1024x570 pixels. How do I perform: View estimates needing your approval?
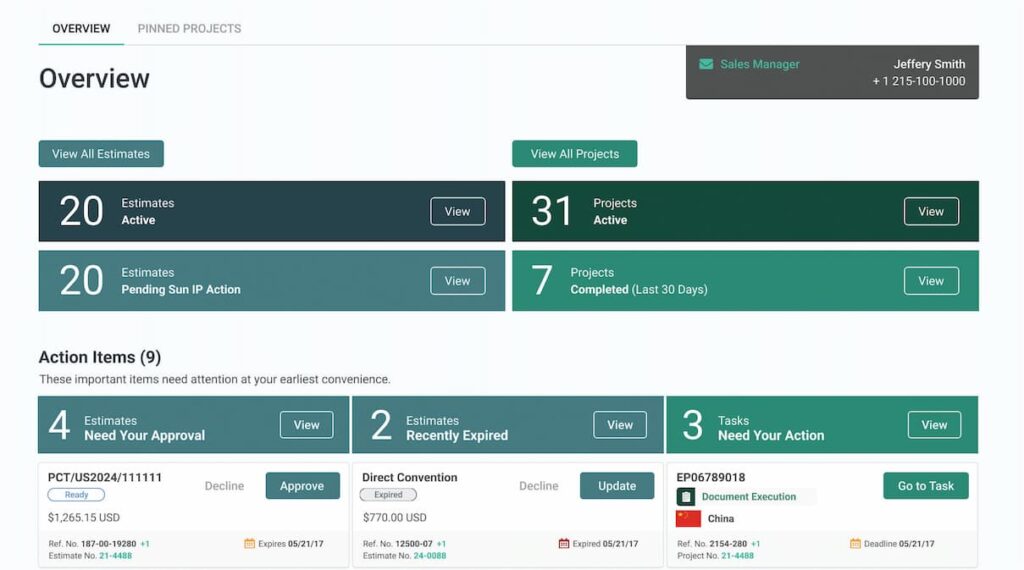pyautogui.click(x=306, y=425)
